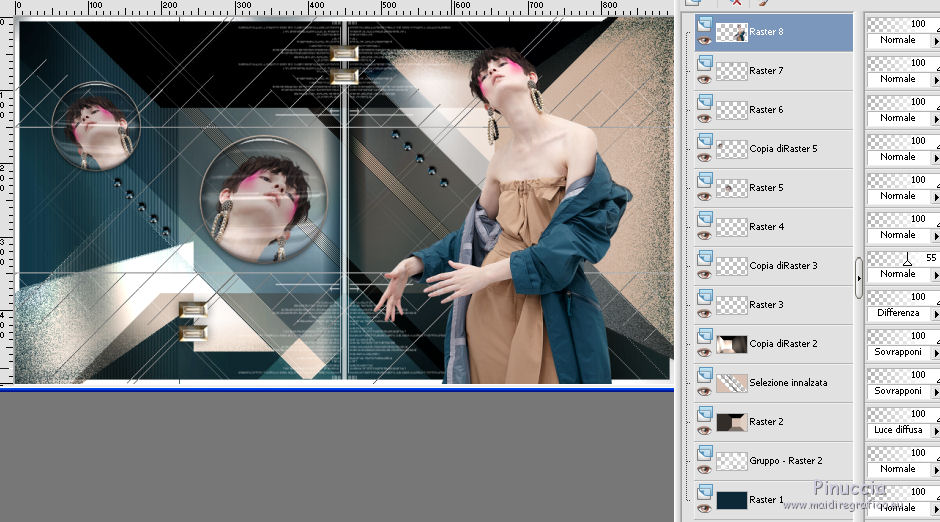Click the delete layer red X icon
The height and width of the screenshot is (522, 940).
coord(736,3)
